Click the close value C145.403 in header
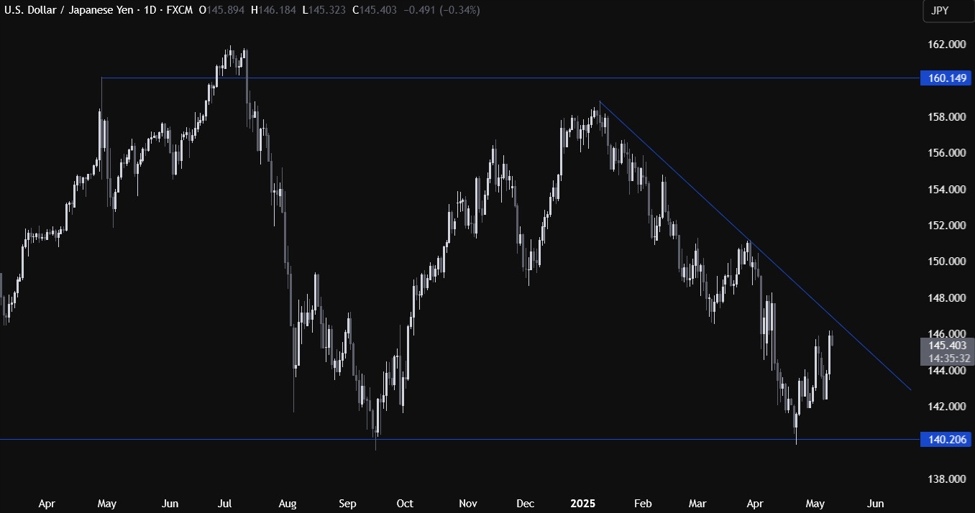975x513 pixels. point(374,10)
